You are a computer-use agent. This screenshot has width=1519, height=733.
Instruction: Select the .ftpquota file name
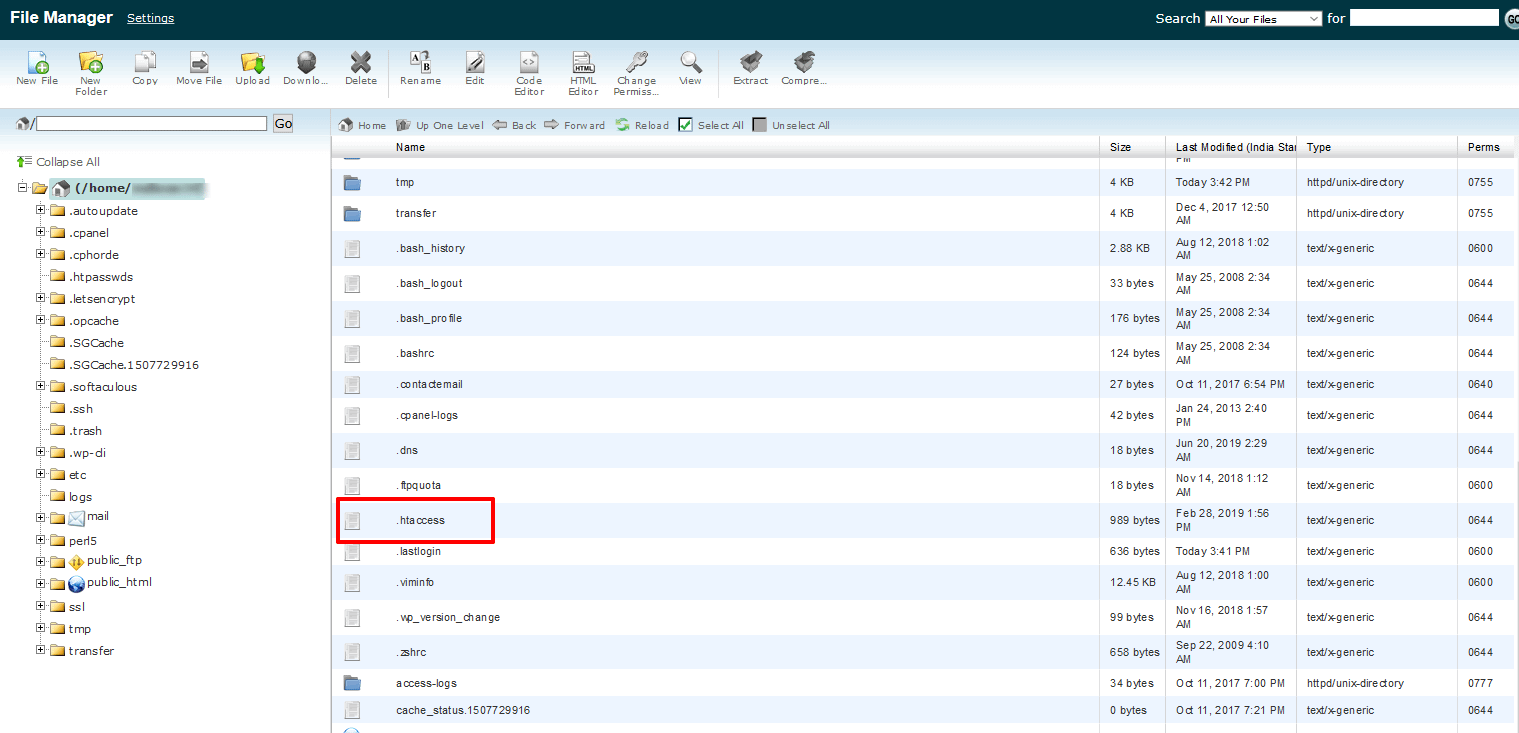pyautogui.click(x=418, y=485)
